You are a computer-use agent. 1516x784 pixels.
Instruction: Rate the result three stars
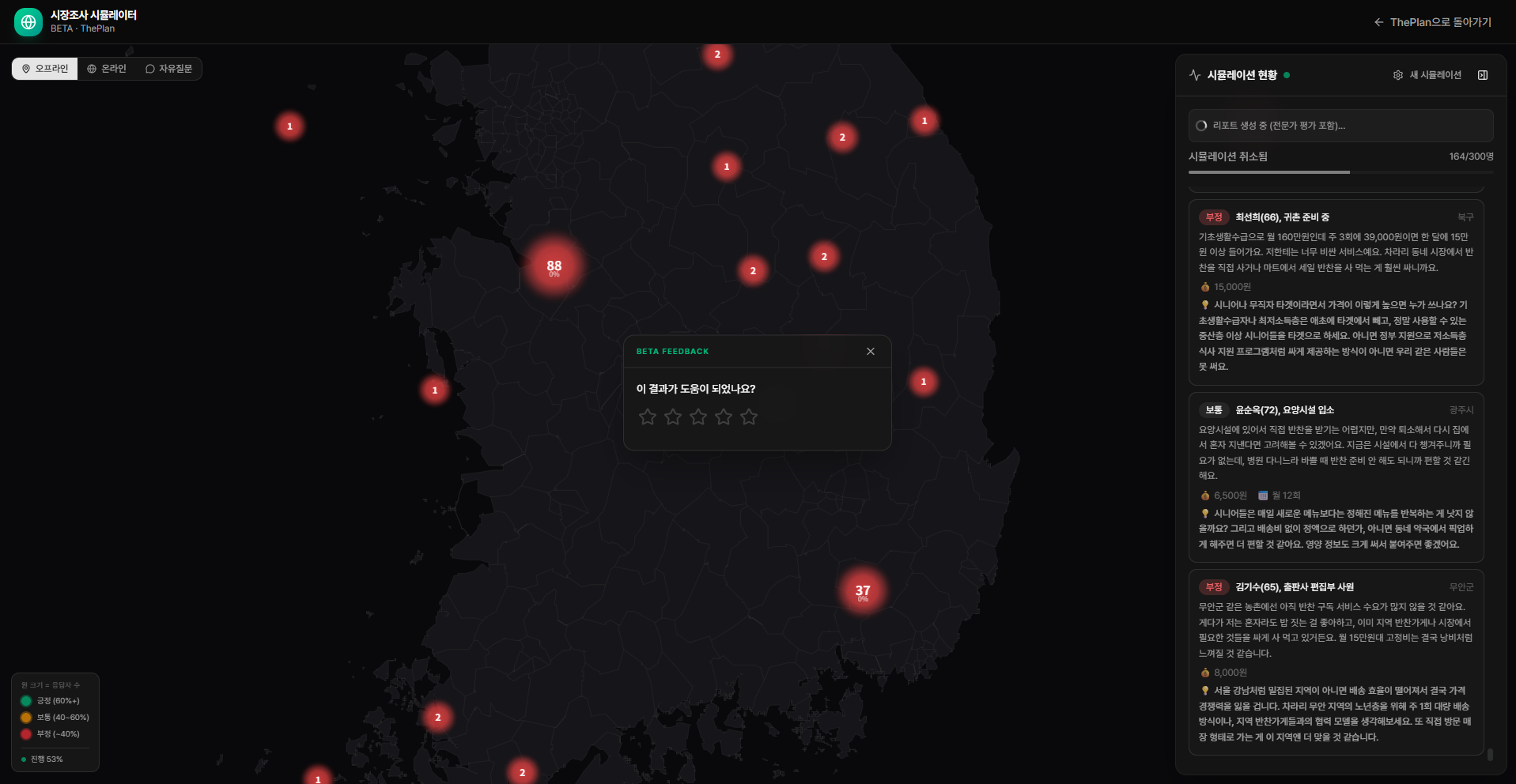698,416
